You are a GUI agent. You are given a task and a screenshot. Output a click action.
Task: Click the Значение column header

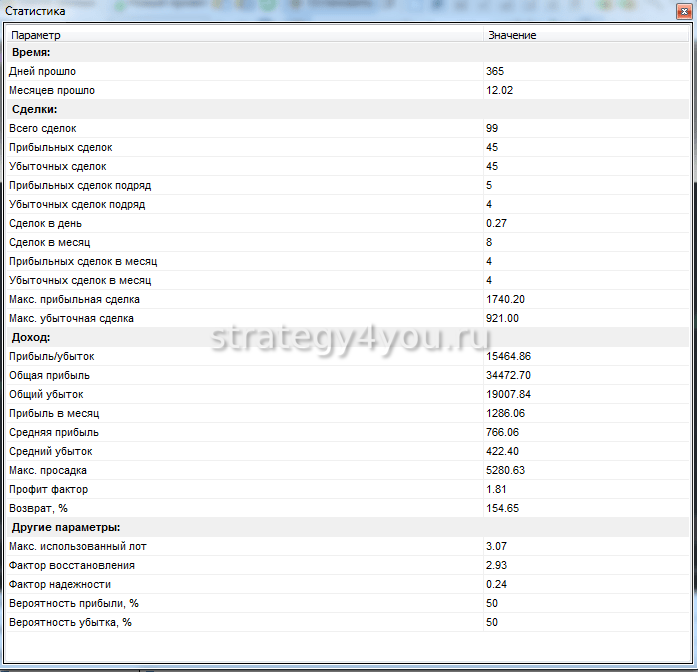(511, 35)
